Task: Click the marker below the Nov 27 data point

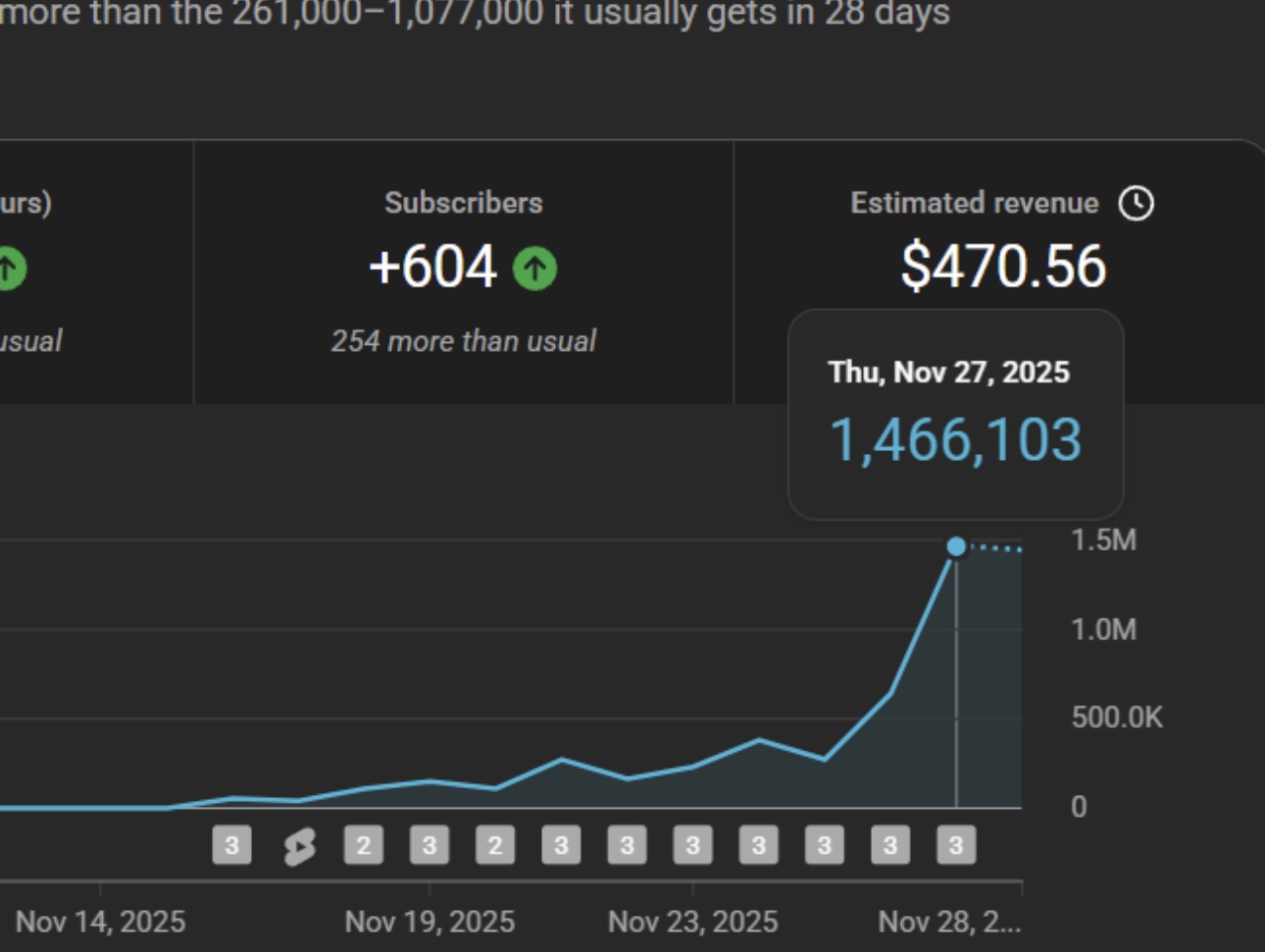Action: tap(956, 845)
